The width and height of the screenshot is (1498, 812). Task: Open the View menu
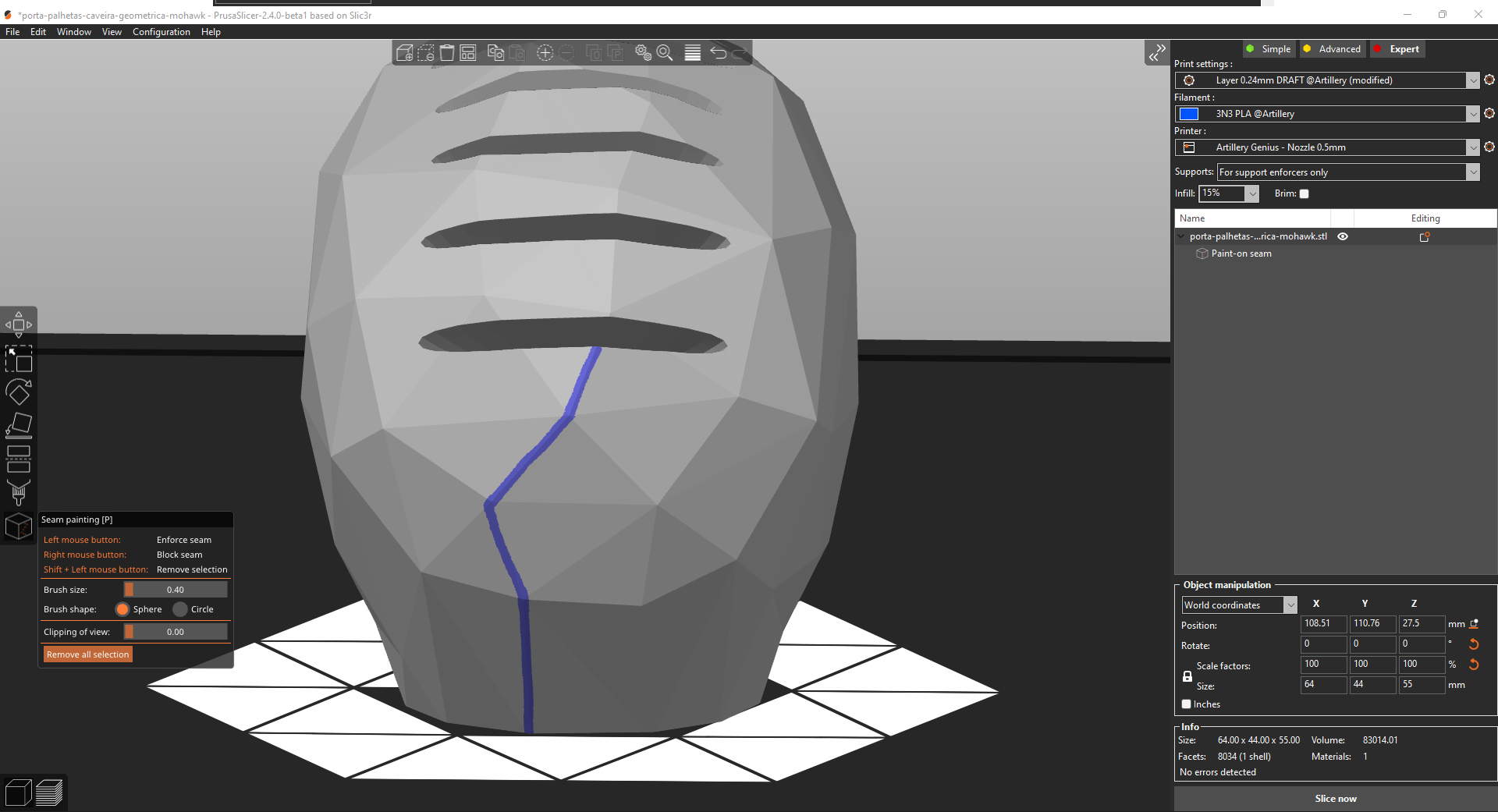(x=112, y=32)
